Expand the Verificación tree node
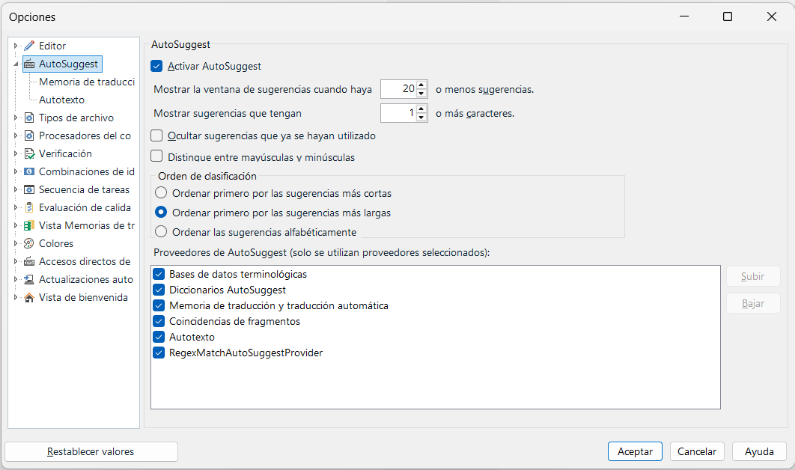The width and height of the screenshot is (795, 470). click(x=15, y=154)
